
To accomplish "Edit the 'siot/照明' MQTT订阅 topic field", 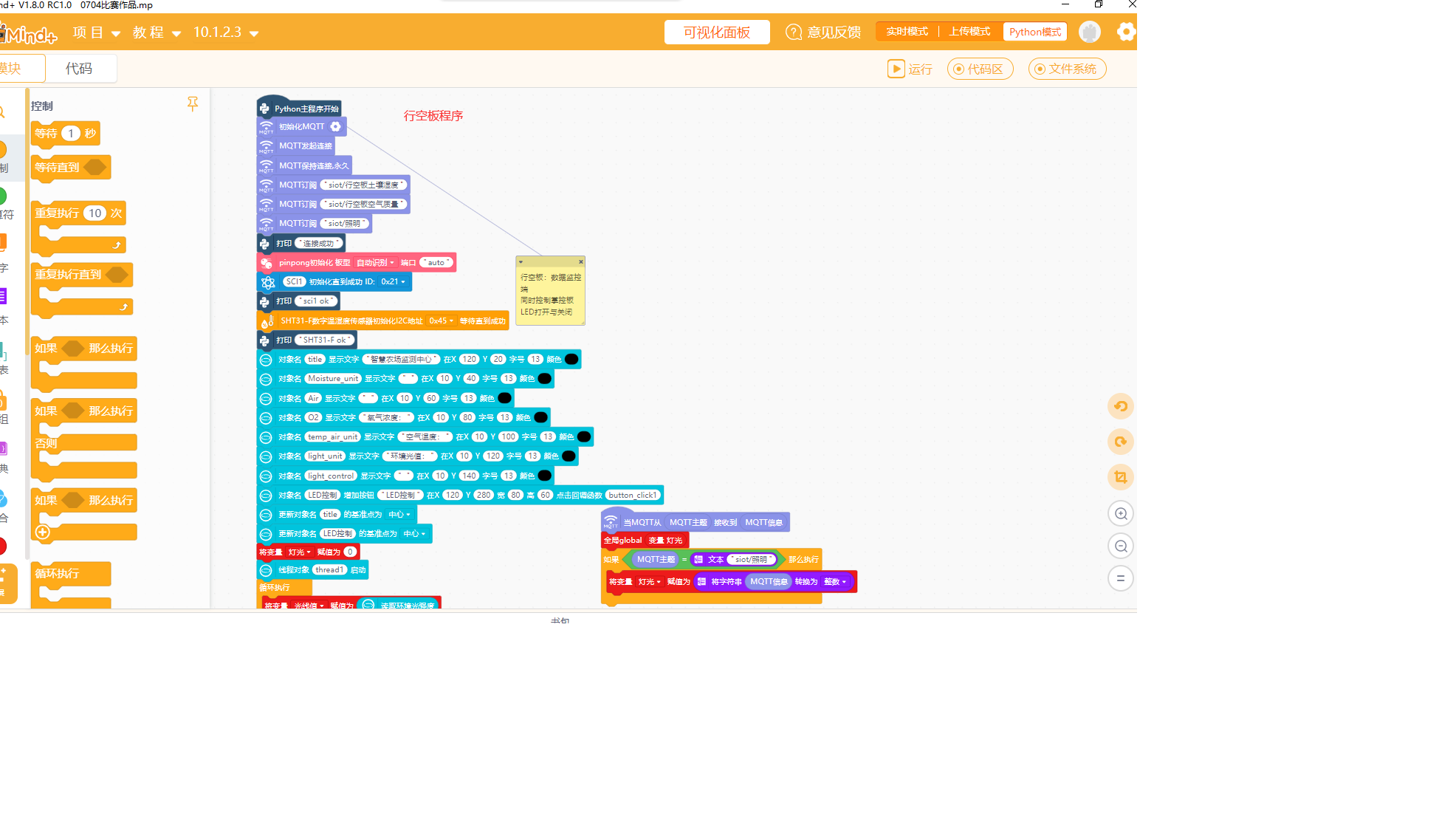I will pos(345,224).
